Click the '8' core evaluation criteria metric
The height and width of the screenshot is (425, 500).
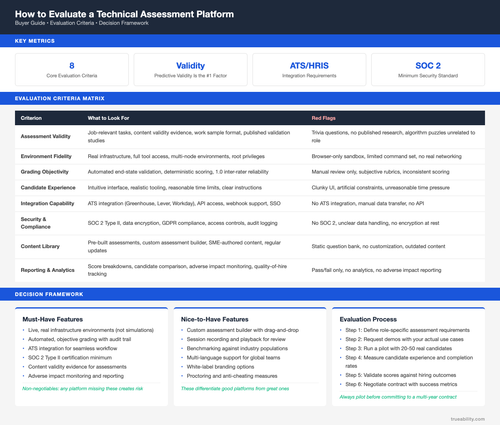(x=72, y=65)
